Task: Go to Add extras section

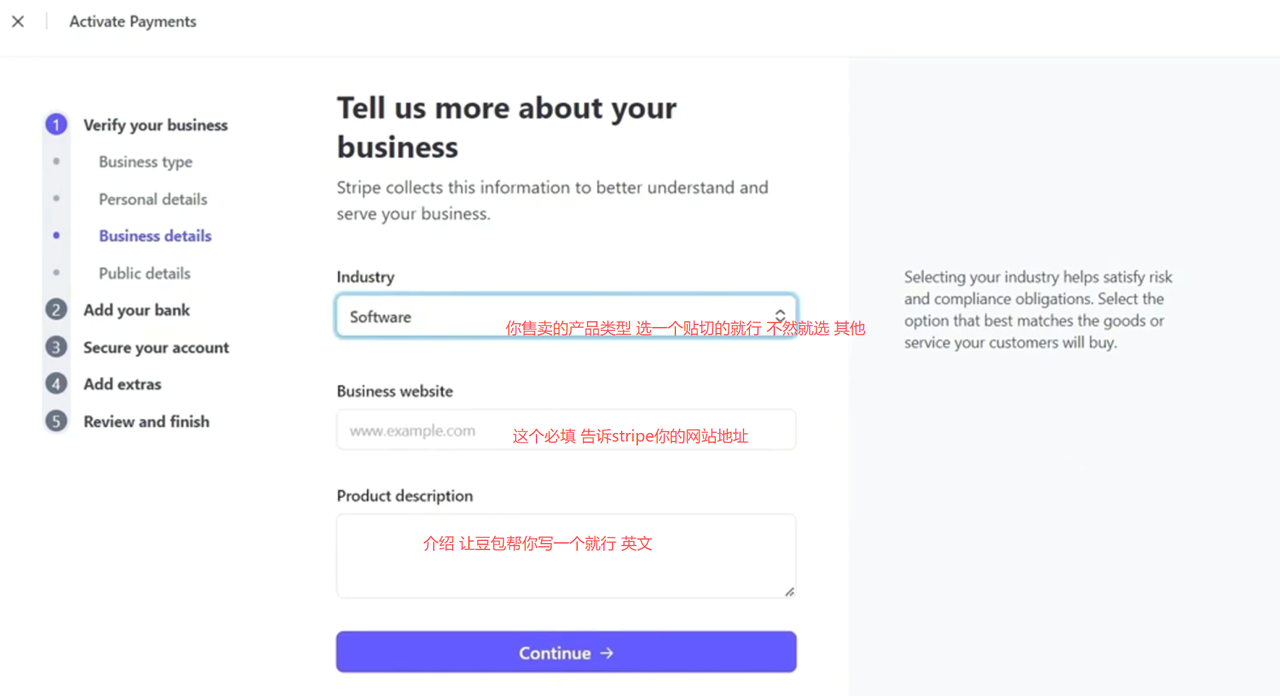Action: pos(122,384)
